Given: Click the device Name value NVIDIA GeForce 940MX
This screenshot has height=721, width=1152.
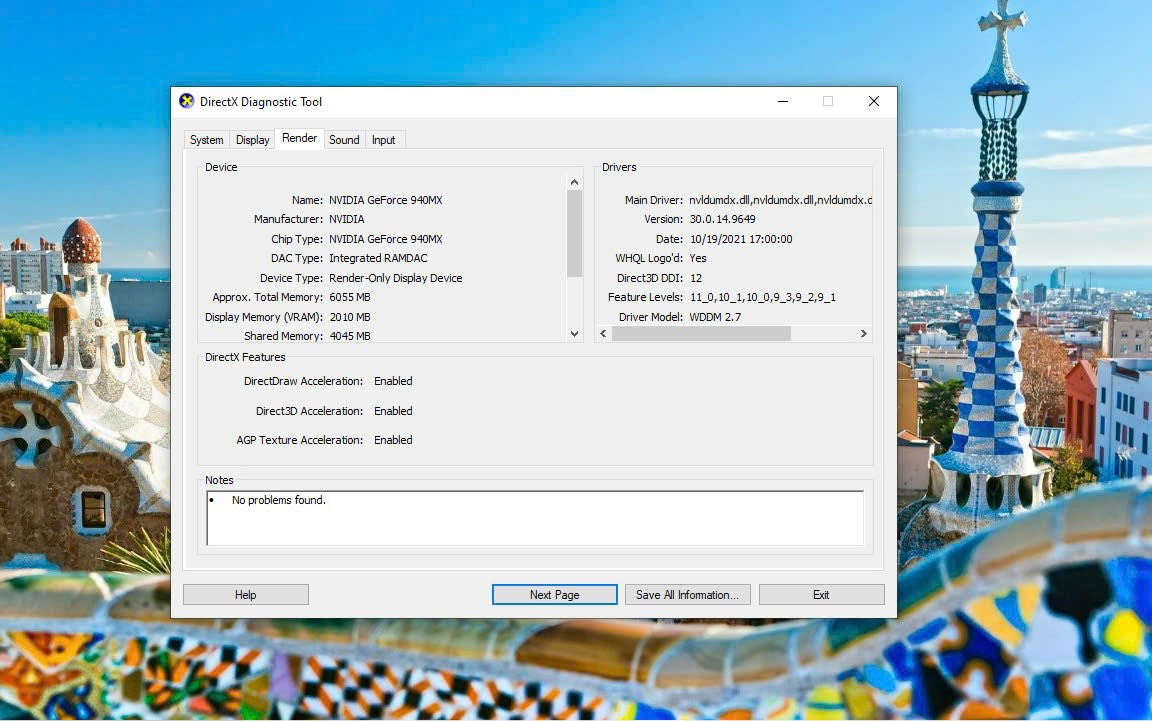Looking at the screenshot, I should tap(386, 200).
